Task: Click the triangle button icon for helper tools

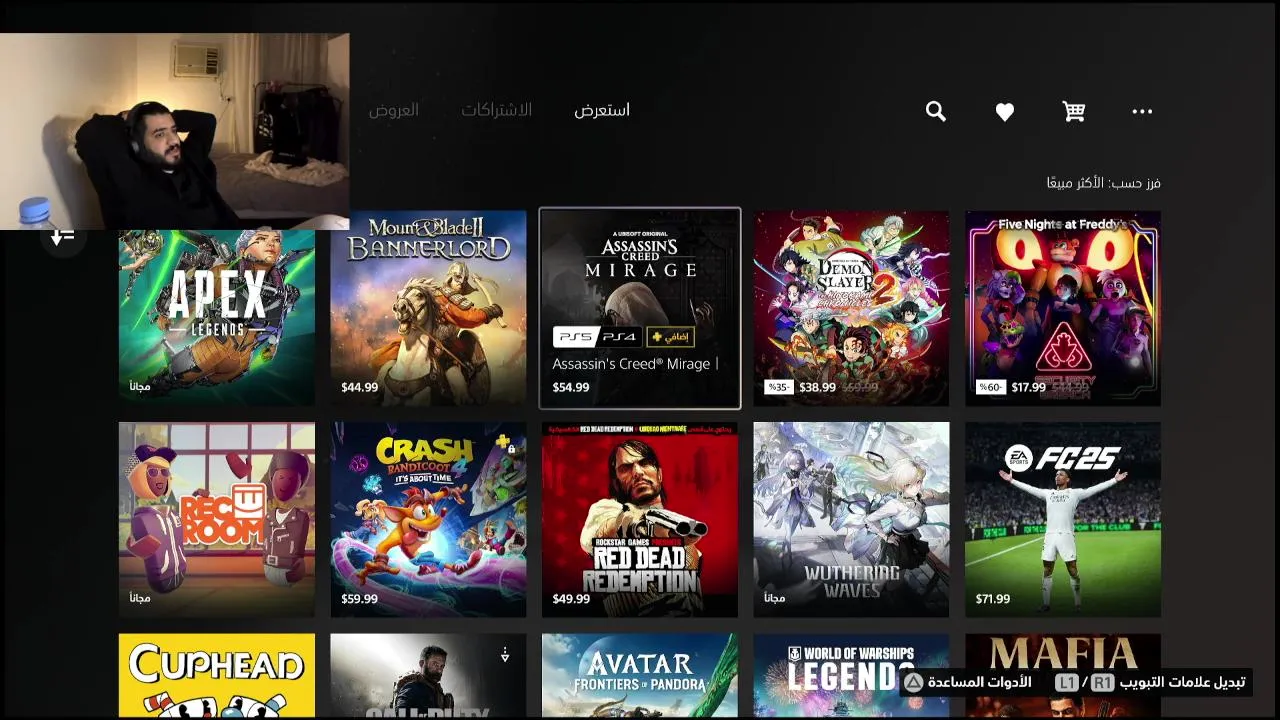Action: click(x=912, y=683)
